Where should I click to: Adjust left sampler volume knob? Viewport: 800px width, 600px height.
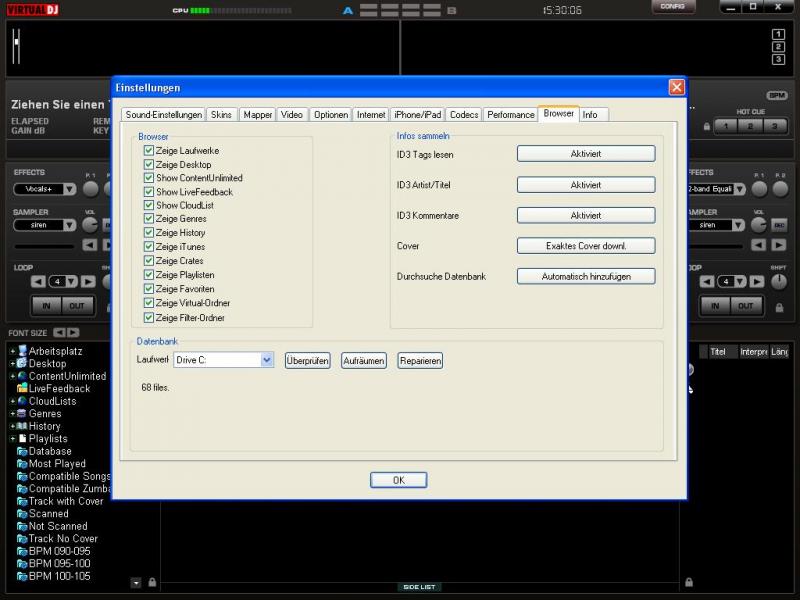click(90, 224)
